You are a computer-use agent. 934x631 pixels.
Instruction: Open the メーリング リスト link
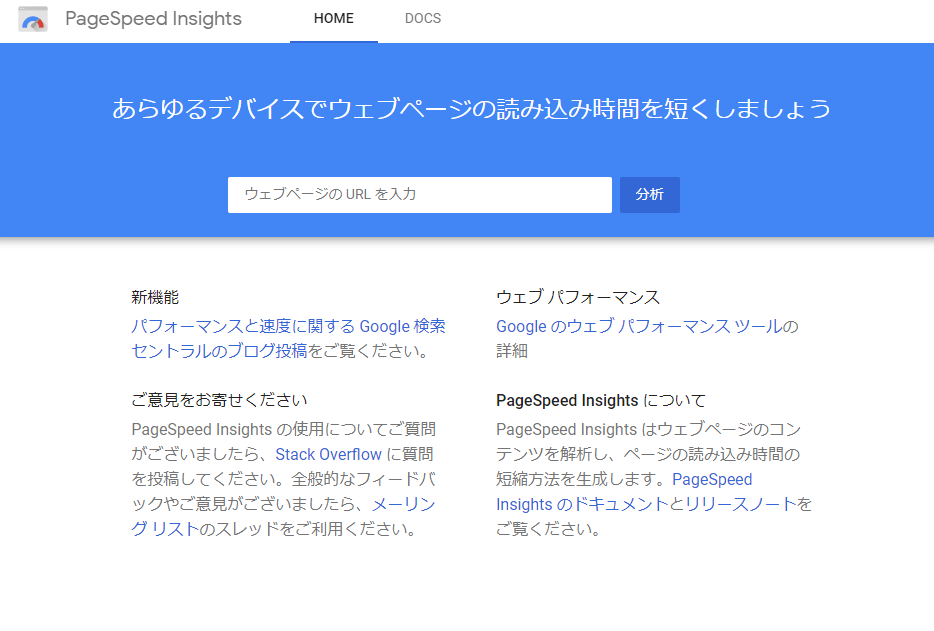click(284, 516)
